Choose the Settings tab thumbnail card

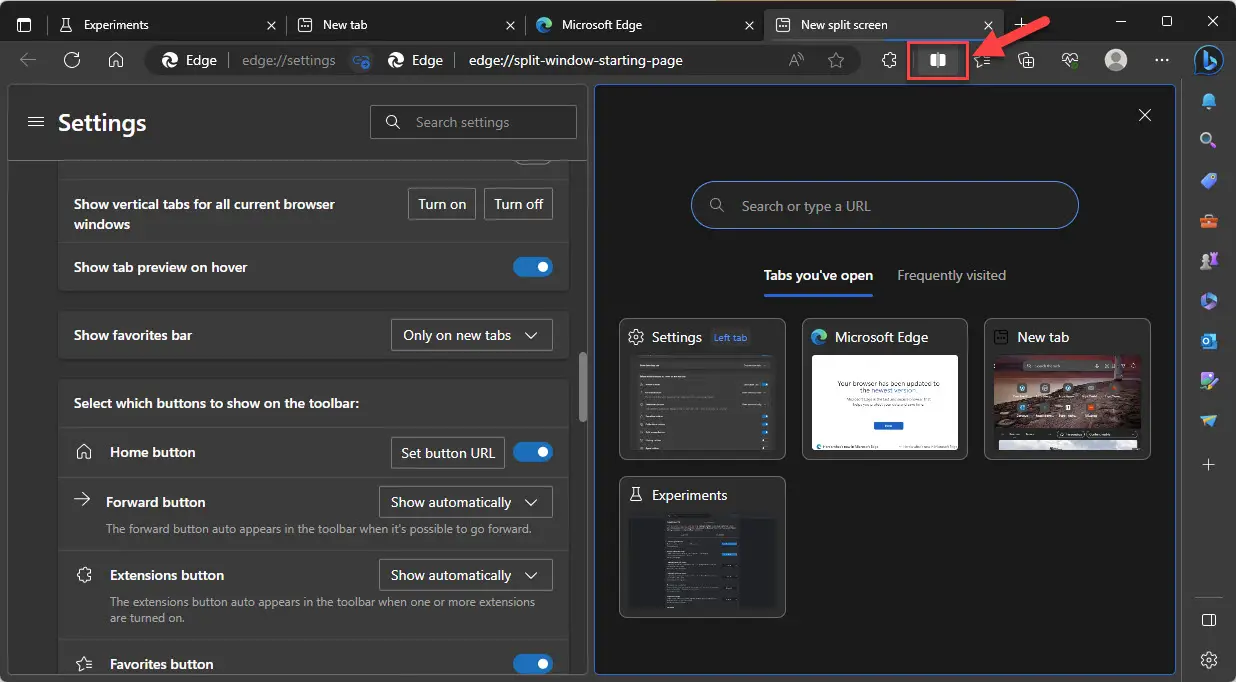[702, 389]
